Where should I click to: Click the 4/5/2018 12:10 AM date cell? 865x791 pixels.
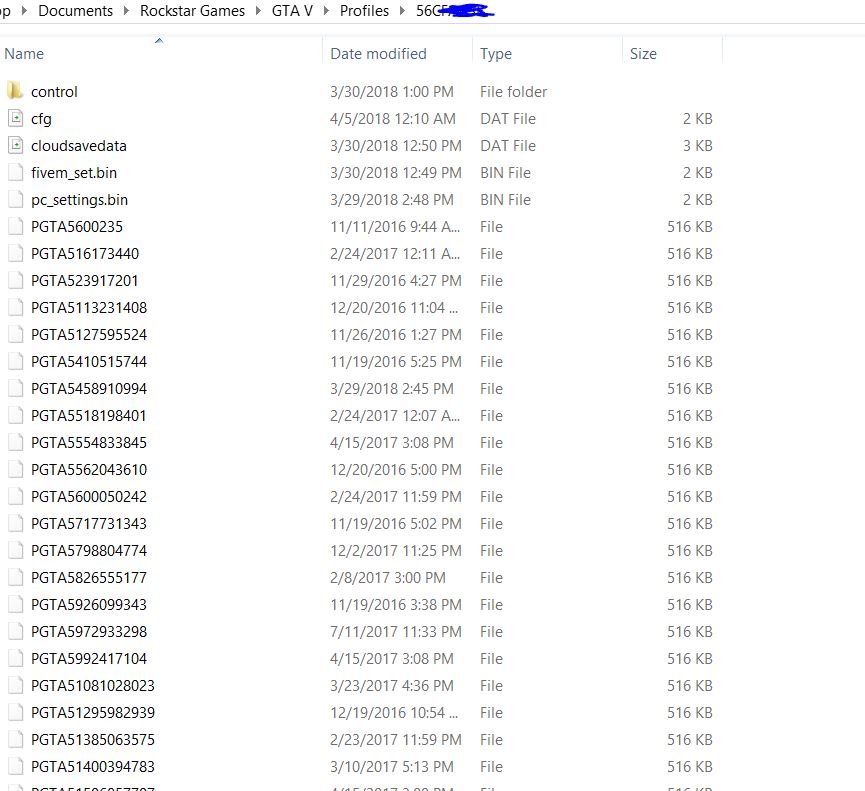(393, 119)
